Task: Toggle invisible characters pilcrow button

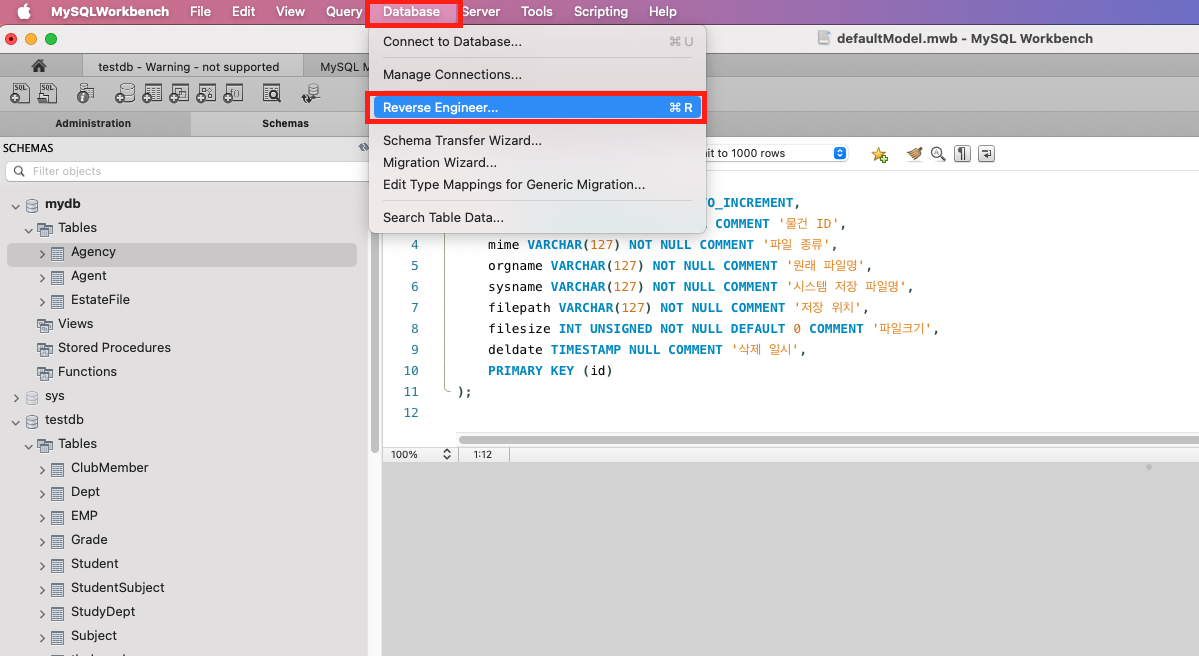Action: 962,154
